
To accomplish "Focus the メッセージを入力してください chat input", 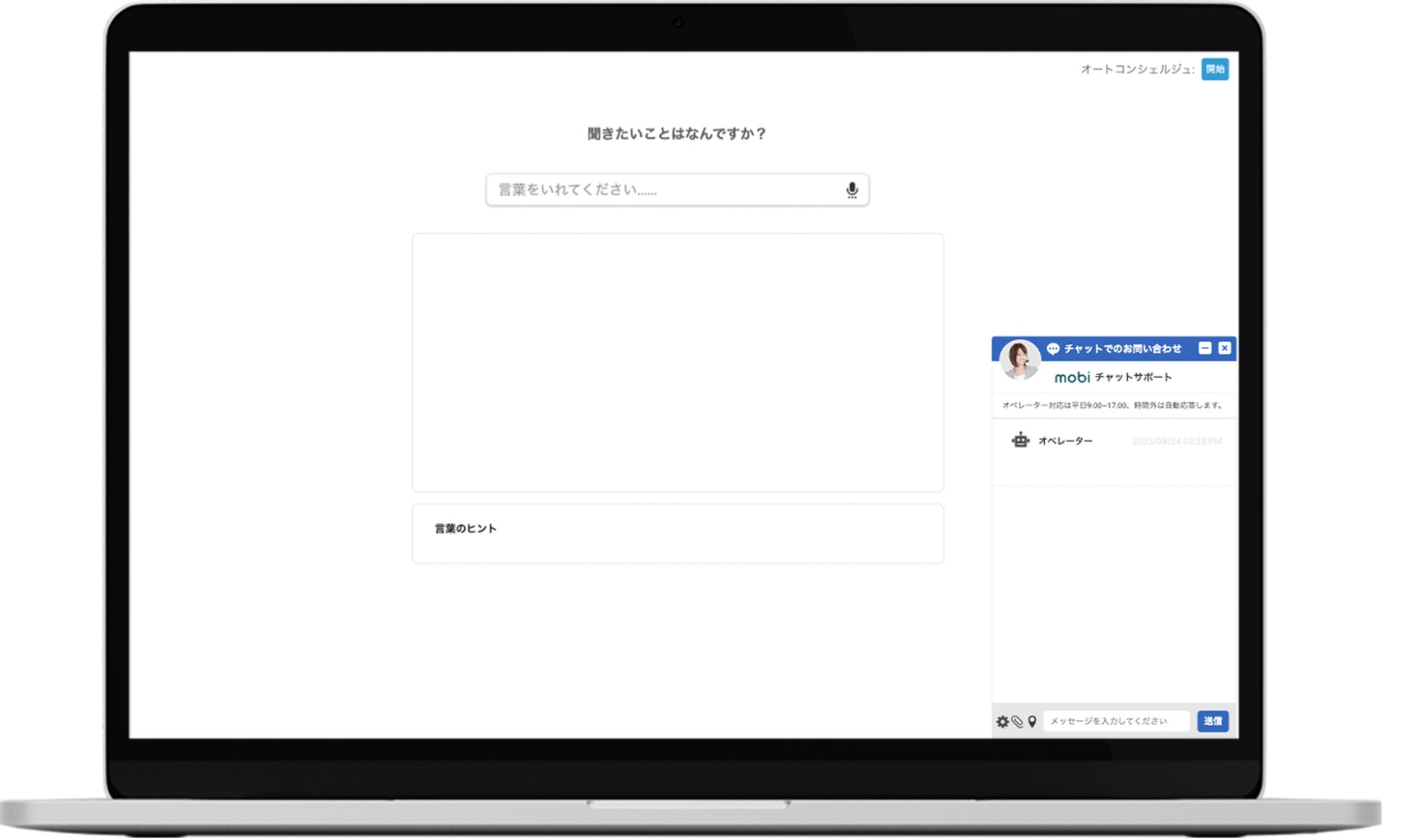I will coord(1116,721).
